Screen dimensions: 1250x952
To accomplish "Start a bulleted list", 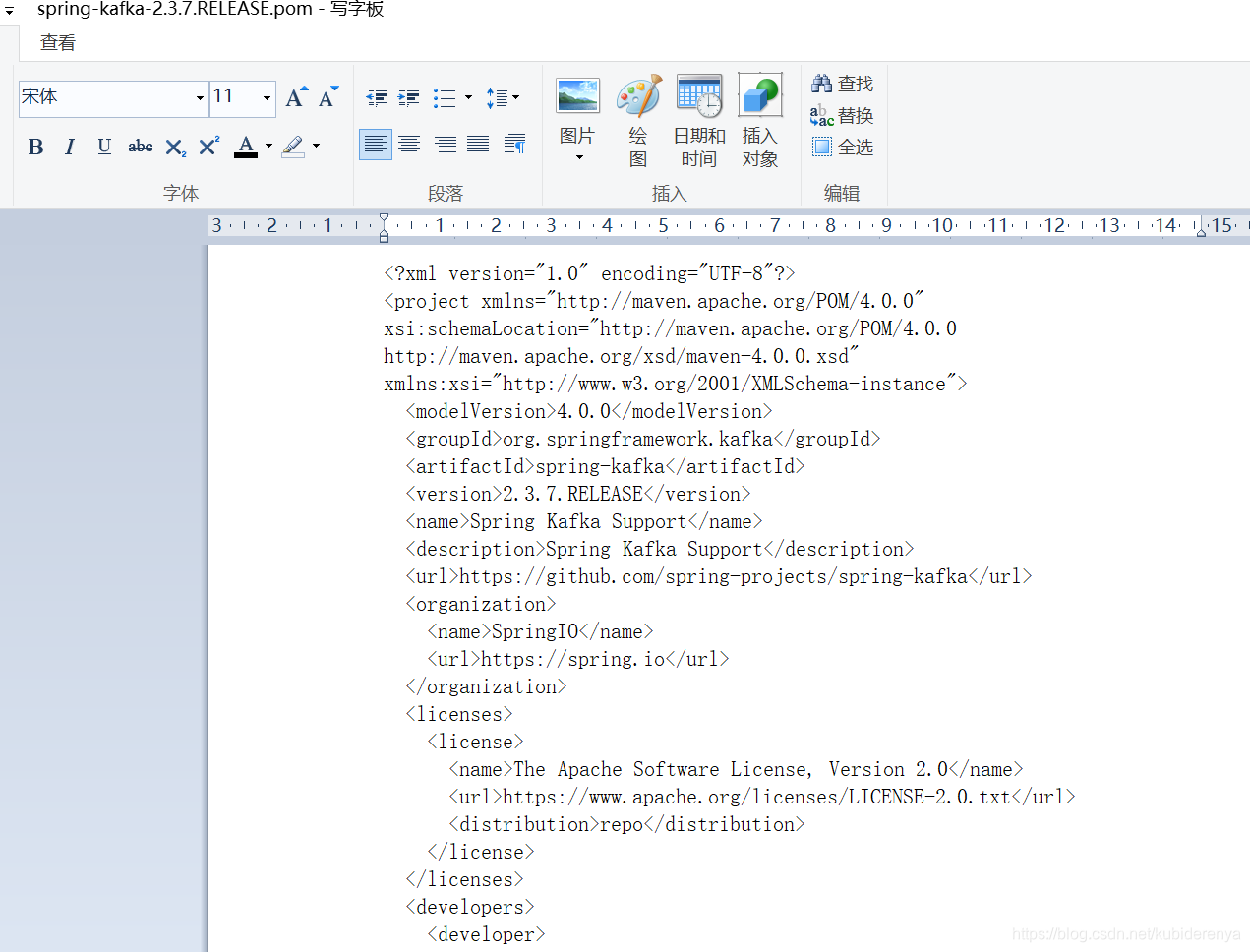I will click(x=445, y=97).
